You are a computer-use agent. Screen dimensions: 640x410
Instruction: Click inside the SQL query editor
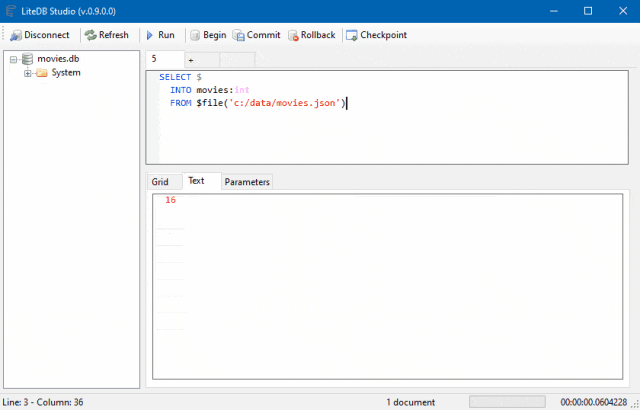pos(400,130)
